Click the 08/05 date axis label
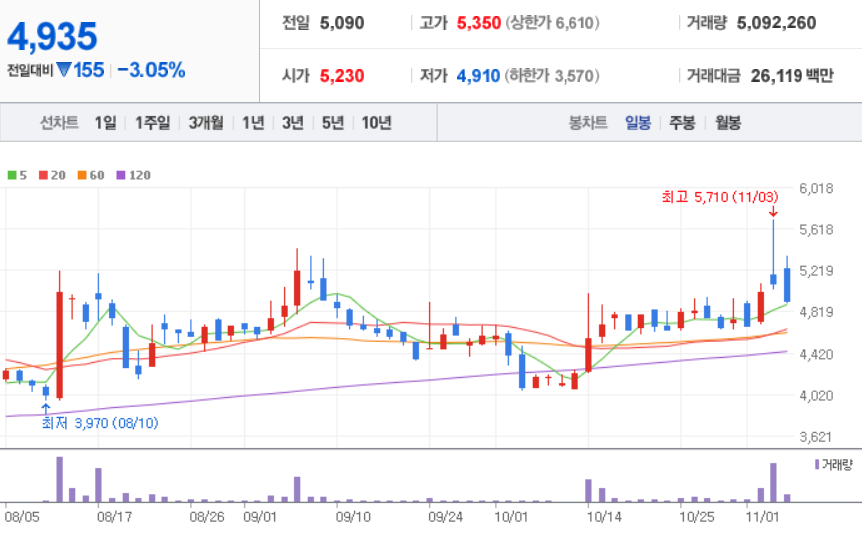Viewport: 862px width, 541px height. pyautogui.click(x=22, y=517)
